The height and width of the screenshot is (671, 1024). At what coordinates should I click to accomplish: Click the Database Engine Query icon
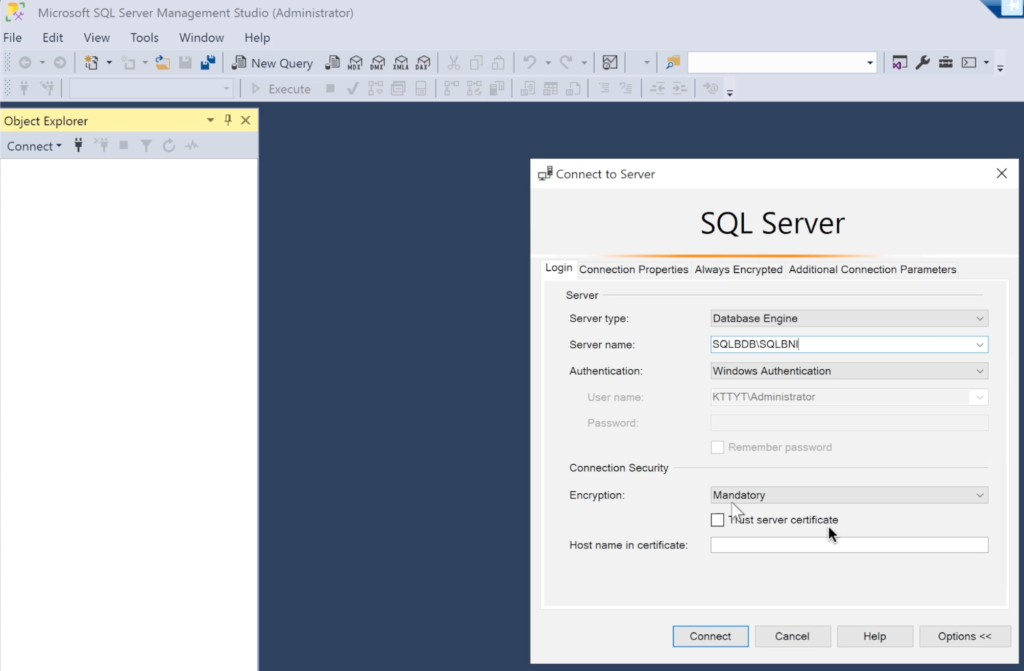(332, 63)
